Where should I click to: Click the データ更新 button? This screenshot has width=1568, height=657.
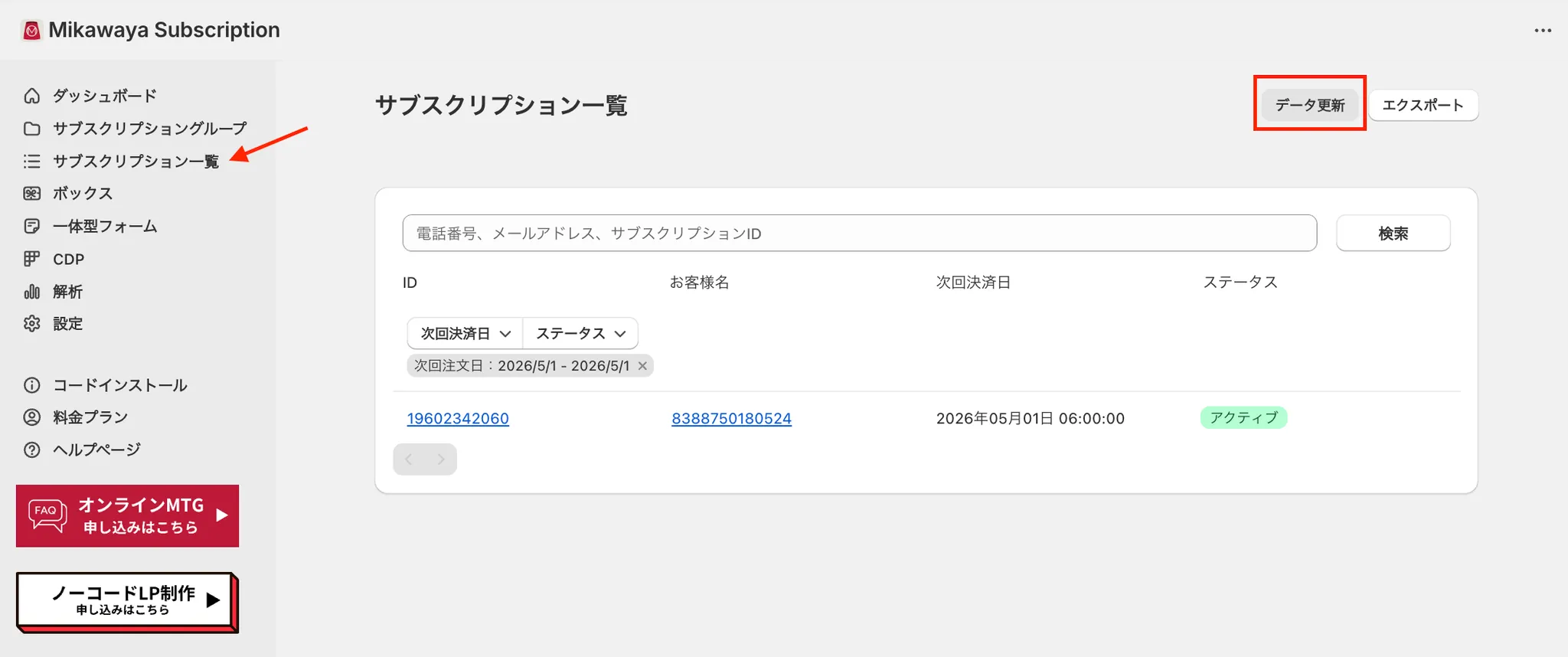pyautogui.click(x=1310, y=105)
